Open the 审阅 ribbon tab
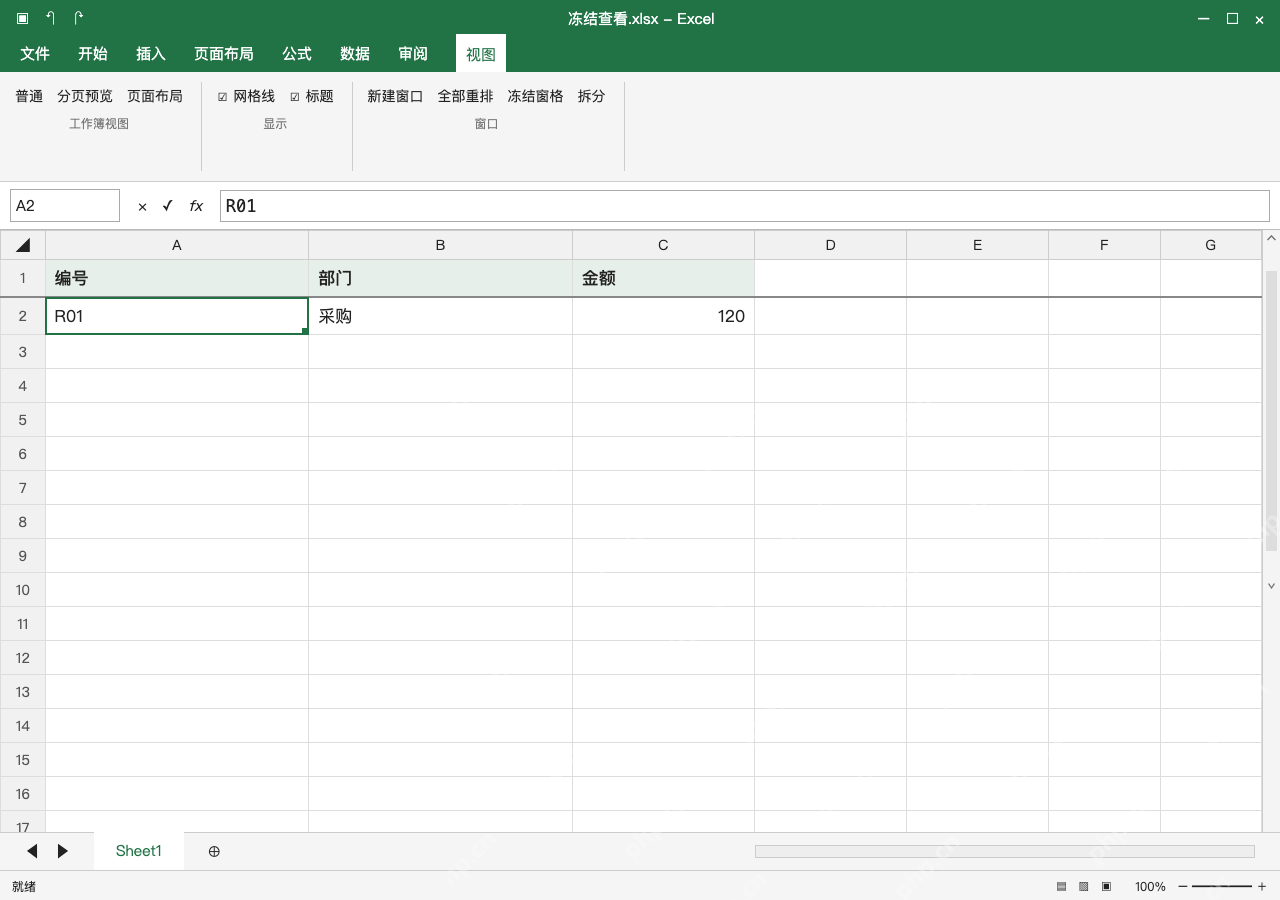The image size is (1280, 900). pos(413,54)
